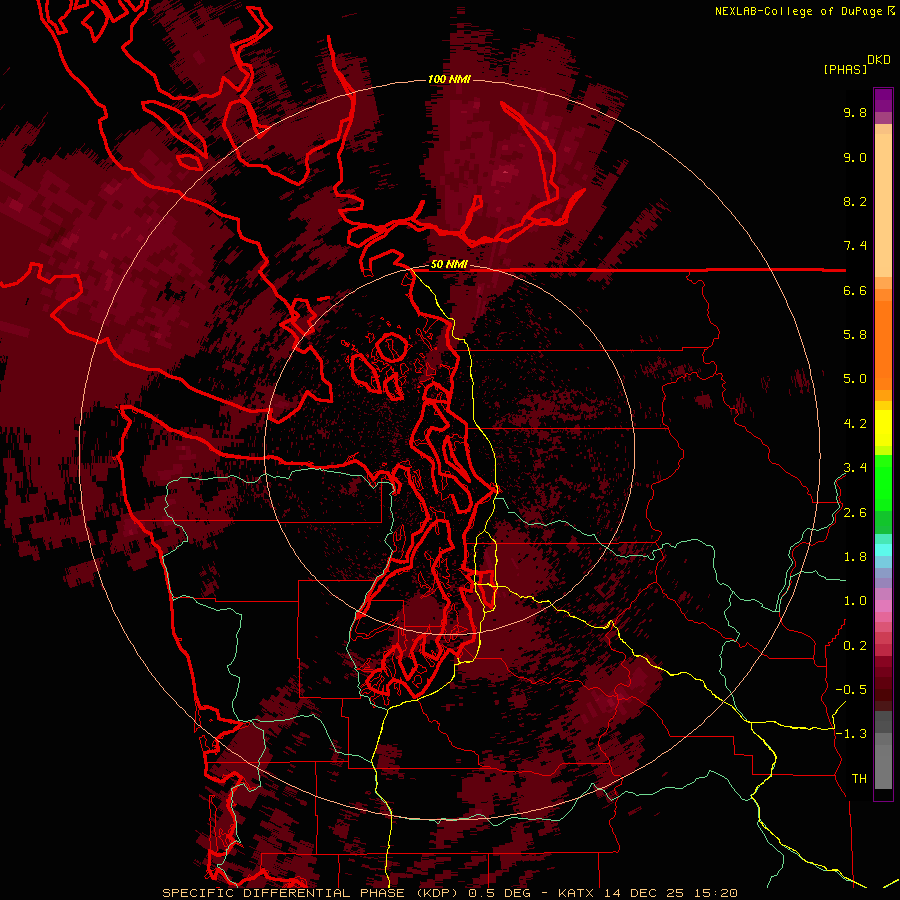Image resolution: width=900 pixels, height=900 pixels.
Task: Click the -0.5 color scale value
Action: 851,690
